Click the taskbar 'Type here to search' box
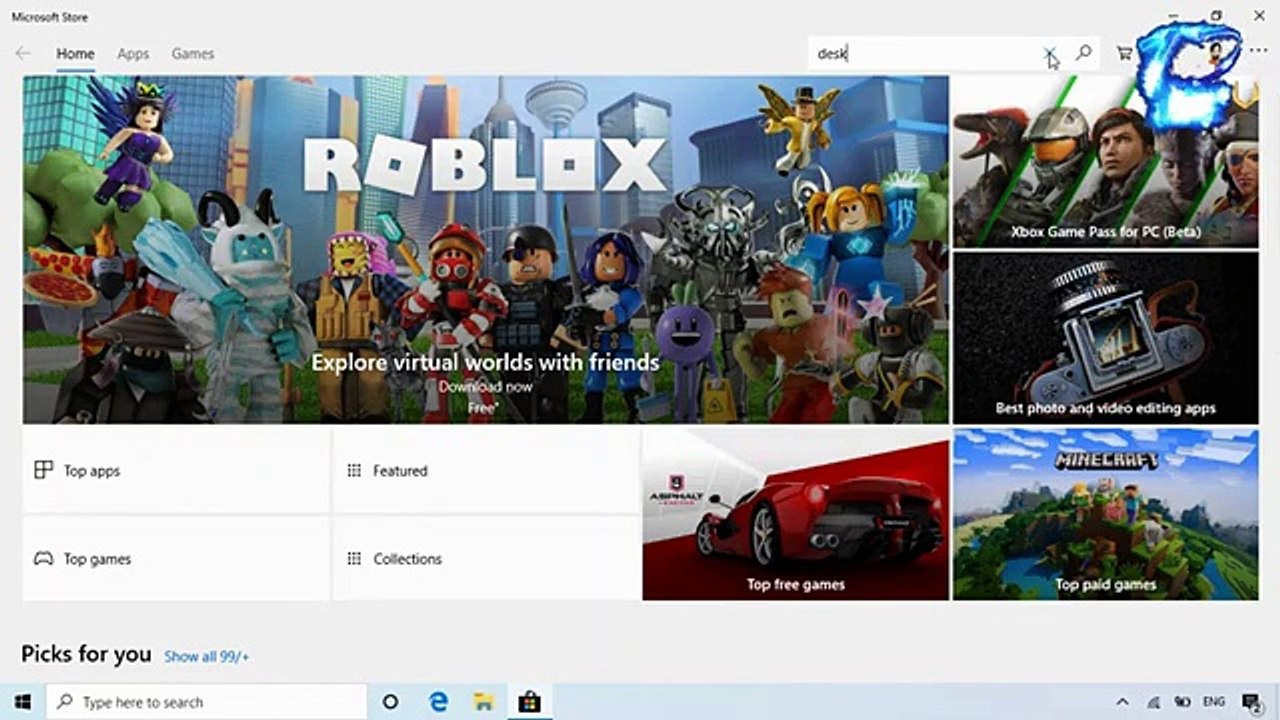The height and width of the screenshot is (720, 1280). tap(207, 702)
